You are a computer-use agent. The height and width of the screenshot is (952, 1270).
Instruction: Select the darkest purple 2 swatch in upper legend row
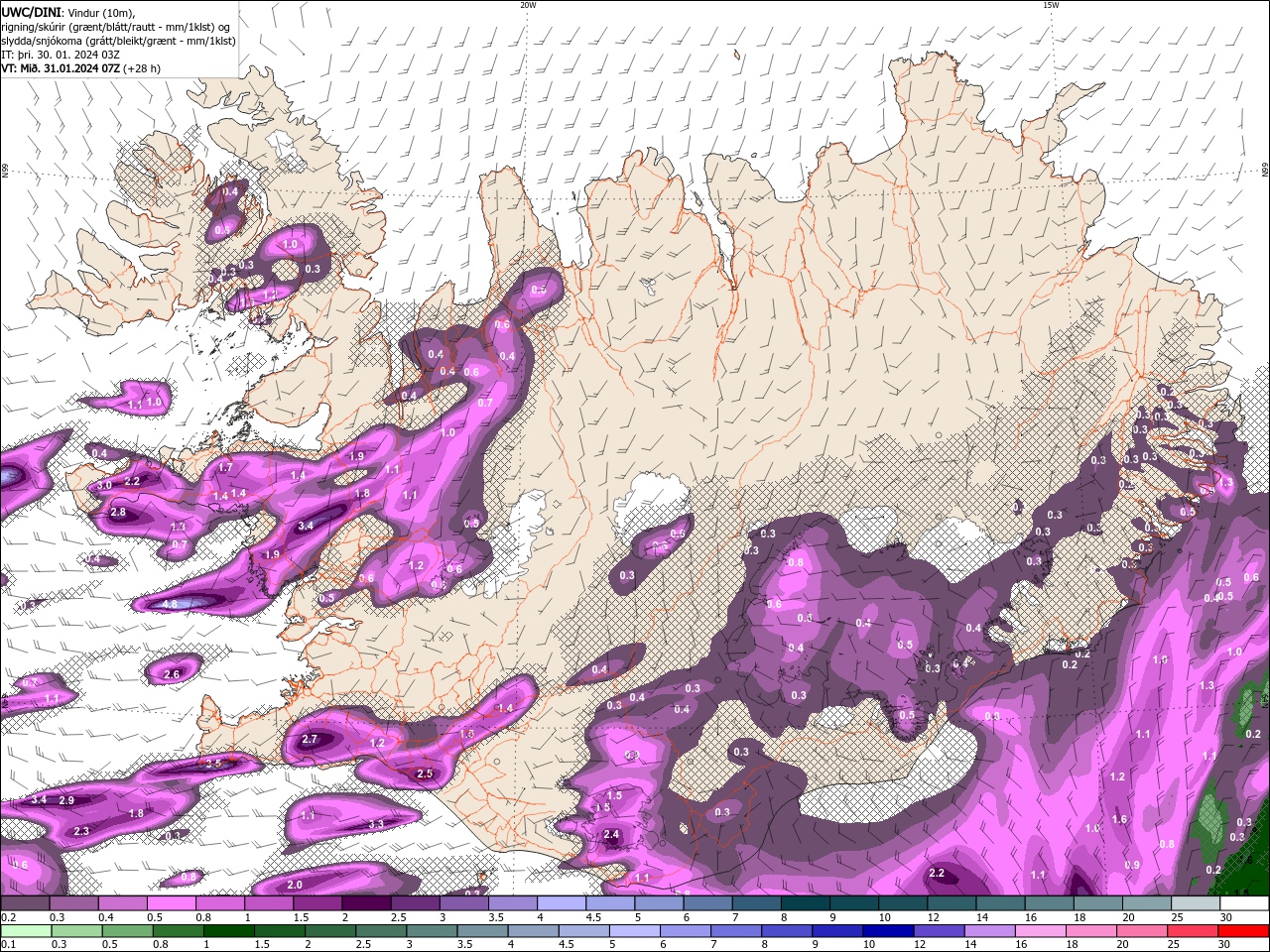click(366, 902)
